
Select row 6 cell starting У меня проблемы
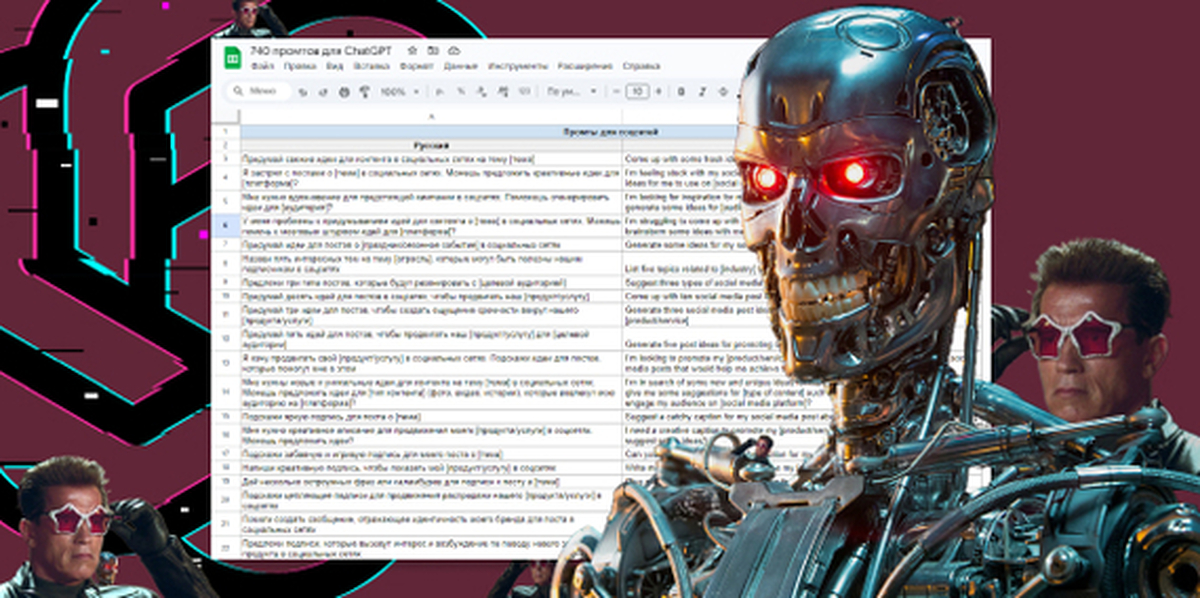[430, 226]
